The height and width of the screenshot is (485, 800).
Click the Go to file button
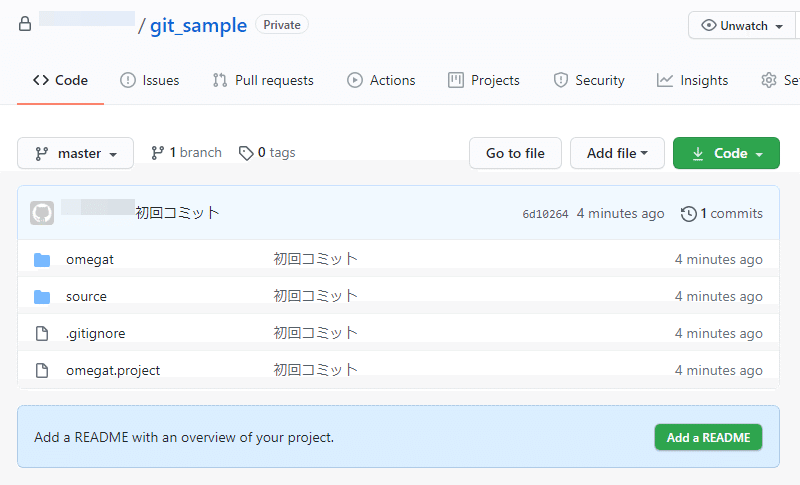tap(515, 153)
